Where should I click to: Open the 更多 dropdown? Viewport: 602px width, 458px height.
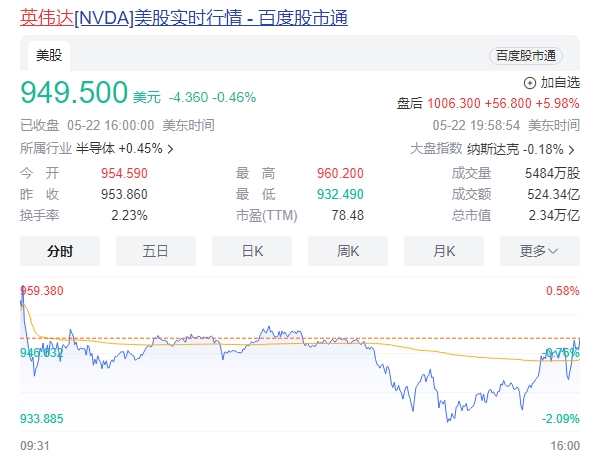pyautogui.click(x=540, y=251)
